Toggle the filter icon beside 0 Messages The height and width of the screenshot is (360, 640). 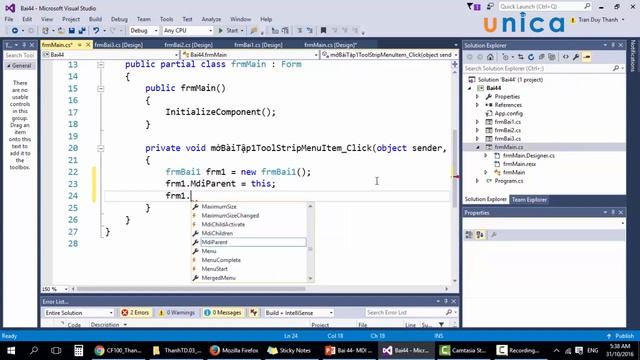click(254, 313)
